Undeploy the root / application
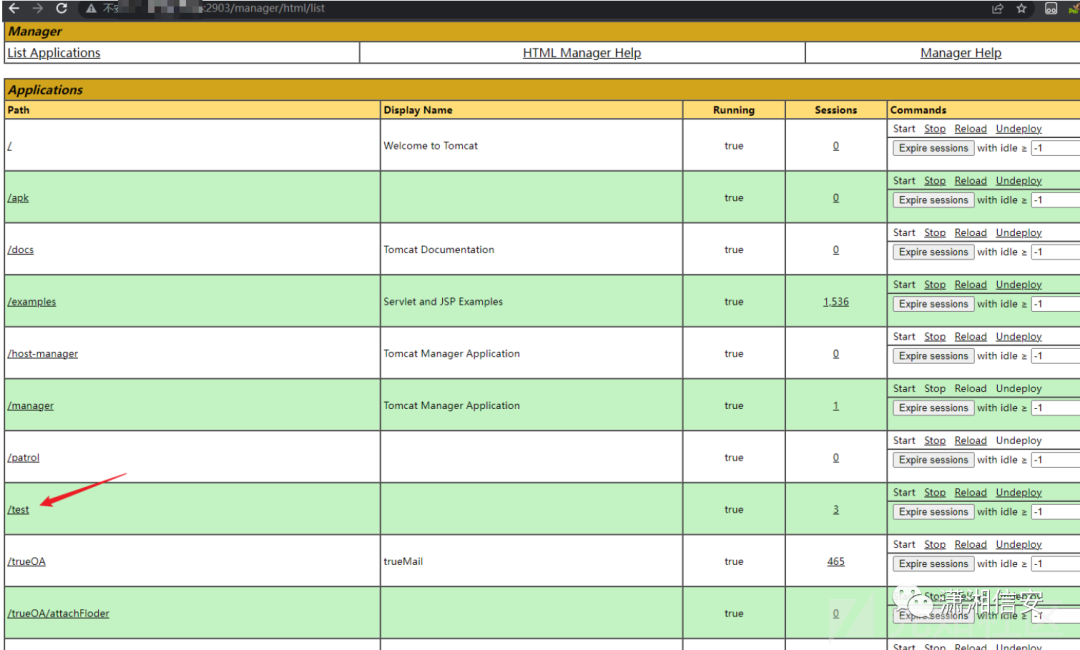 click(1019, 129)
